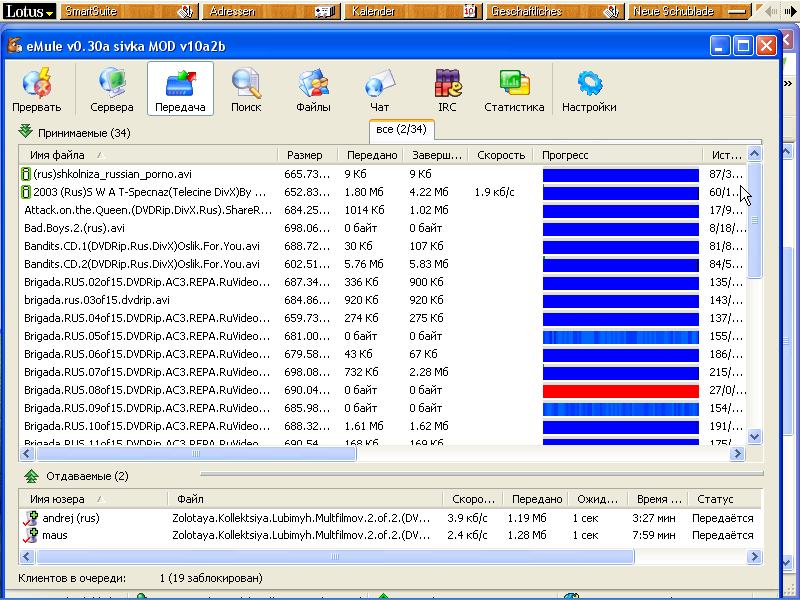Image resolution: width=800 pixels, height=600 pixels.
Task: Sort downloads by Передано column header
Action: click(x=372, y=155)
